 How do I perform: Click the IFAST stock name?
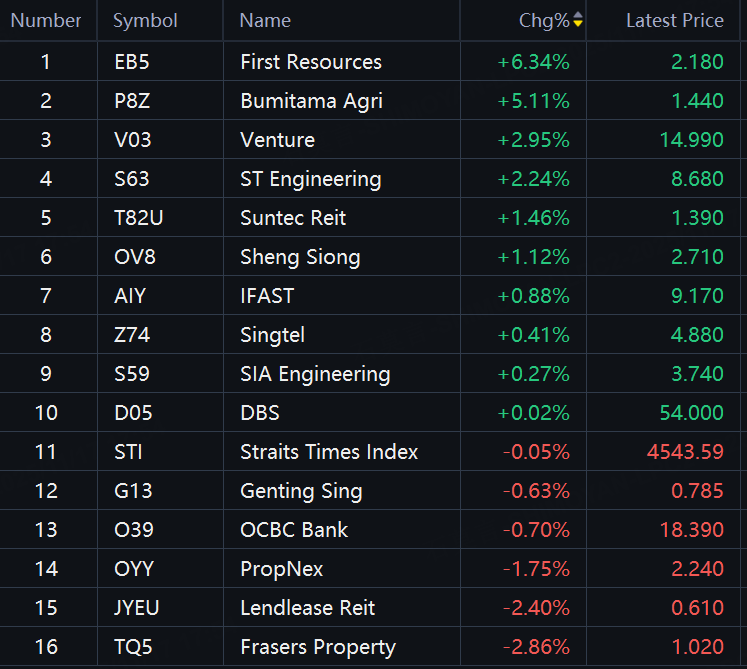[x=267, y=296]
